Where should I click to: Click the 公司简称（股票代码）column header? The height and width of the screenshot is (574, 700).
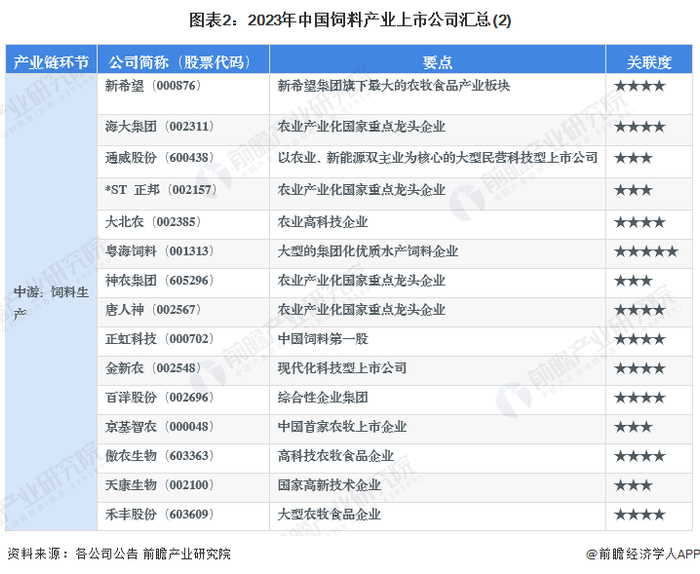[x=183, y=62]
